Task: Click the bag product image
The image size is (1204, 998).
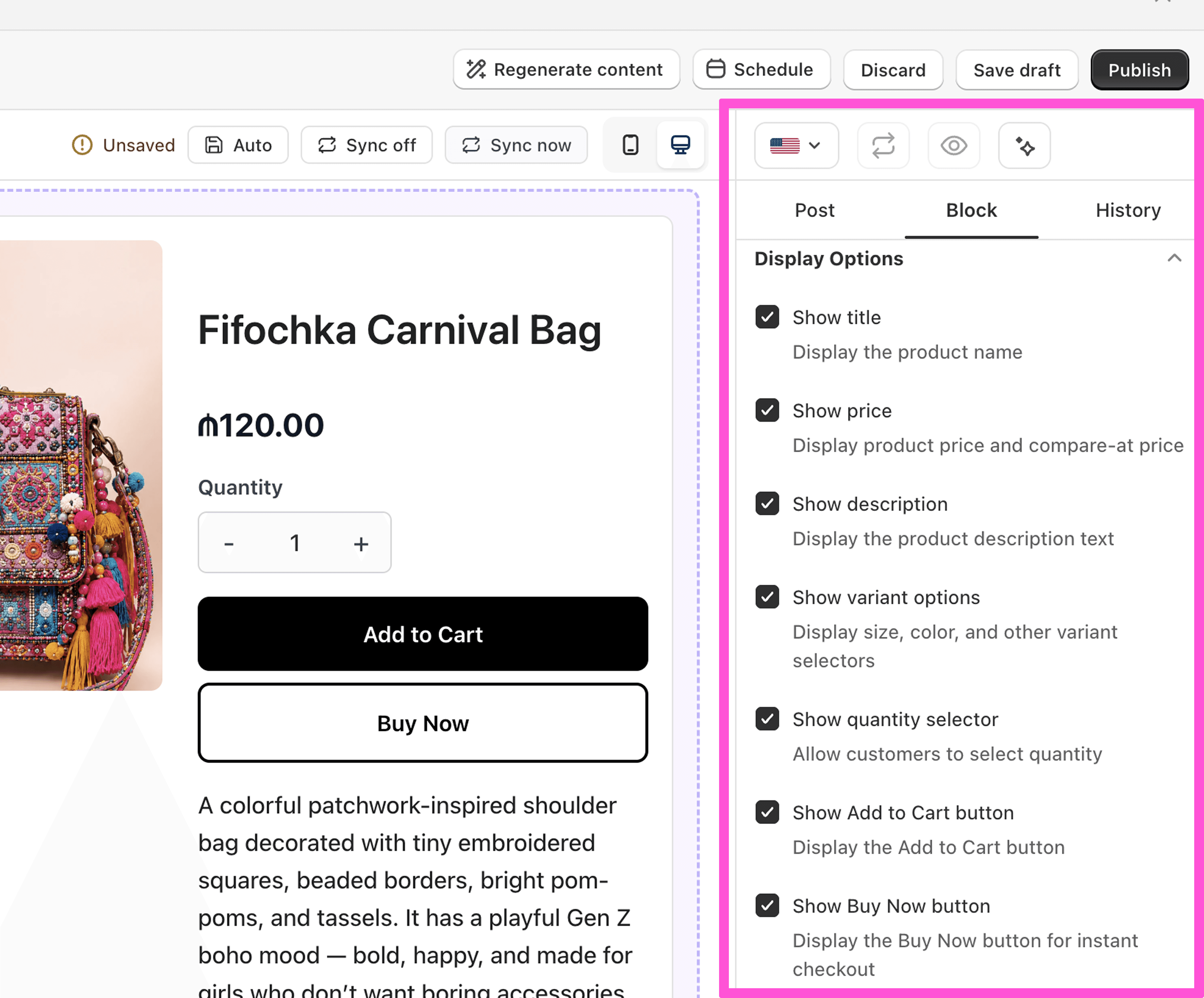Action: click(81, 466)
